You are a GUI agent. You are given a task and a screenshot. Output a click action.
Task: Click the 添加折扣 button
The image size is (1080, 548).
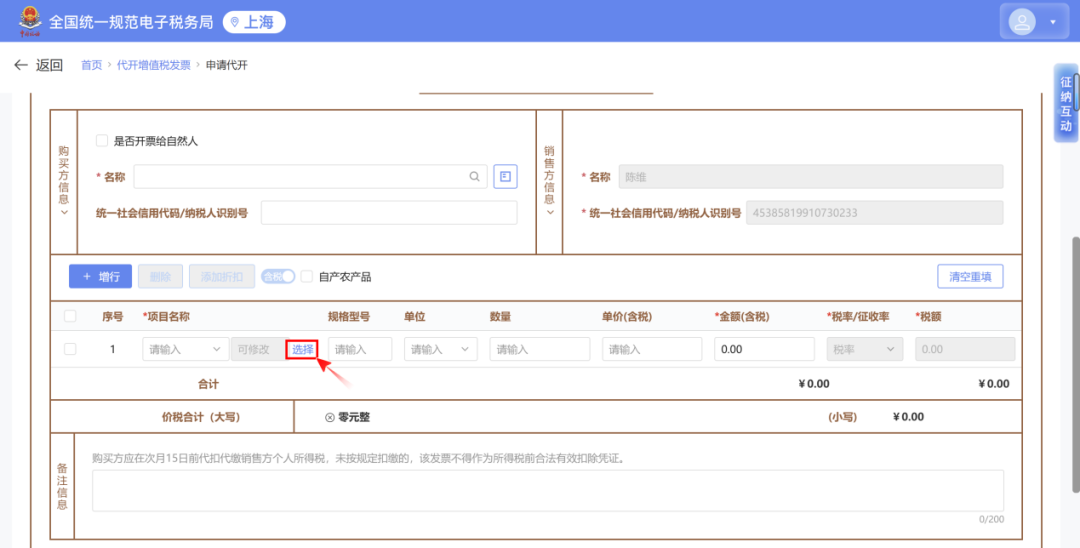(x=222, y=276)
